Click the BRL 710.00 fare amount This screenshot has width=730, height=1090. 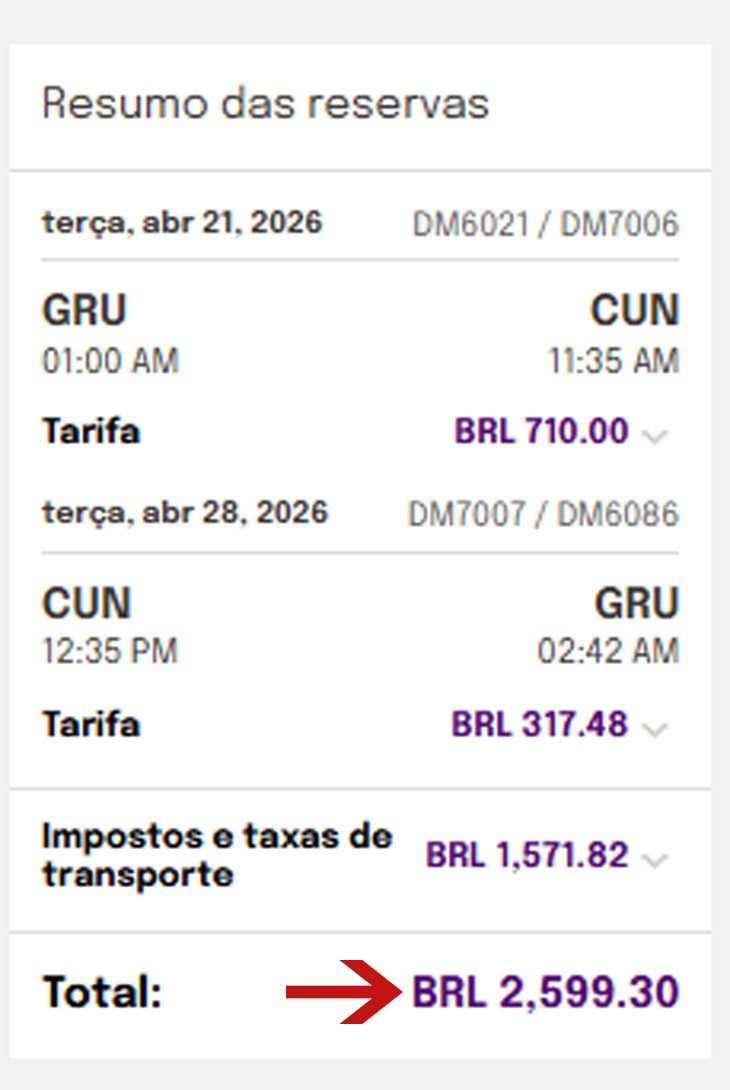click(542, 430)
